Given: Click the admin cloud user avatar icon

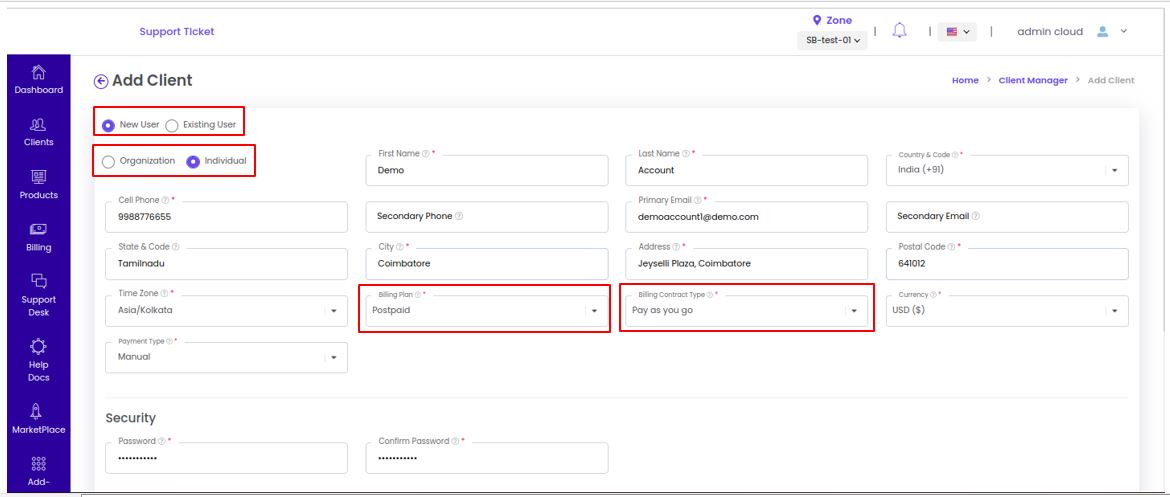Looking at the screenshot, I should tap(1103, 31).
